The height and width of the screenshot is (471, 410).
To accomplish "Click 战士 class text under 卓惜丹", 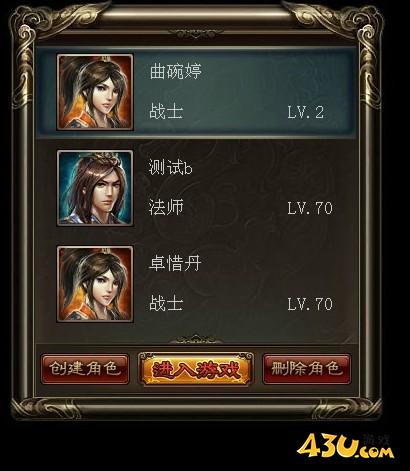I will 166,303.
